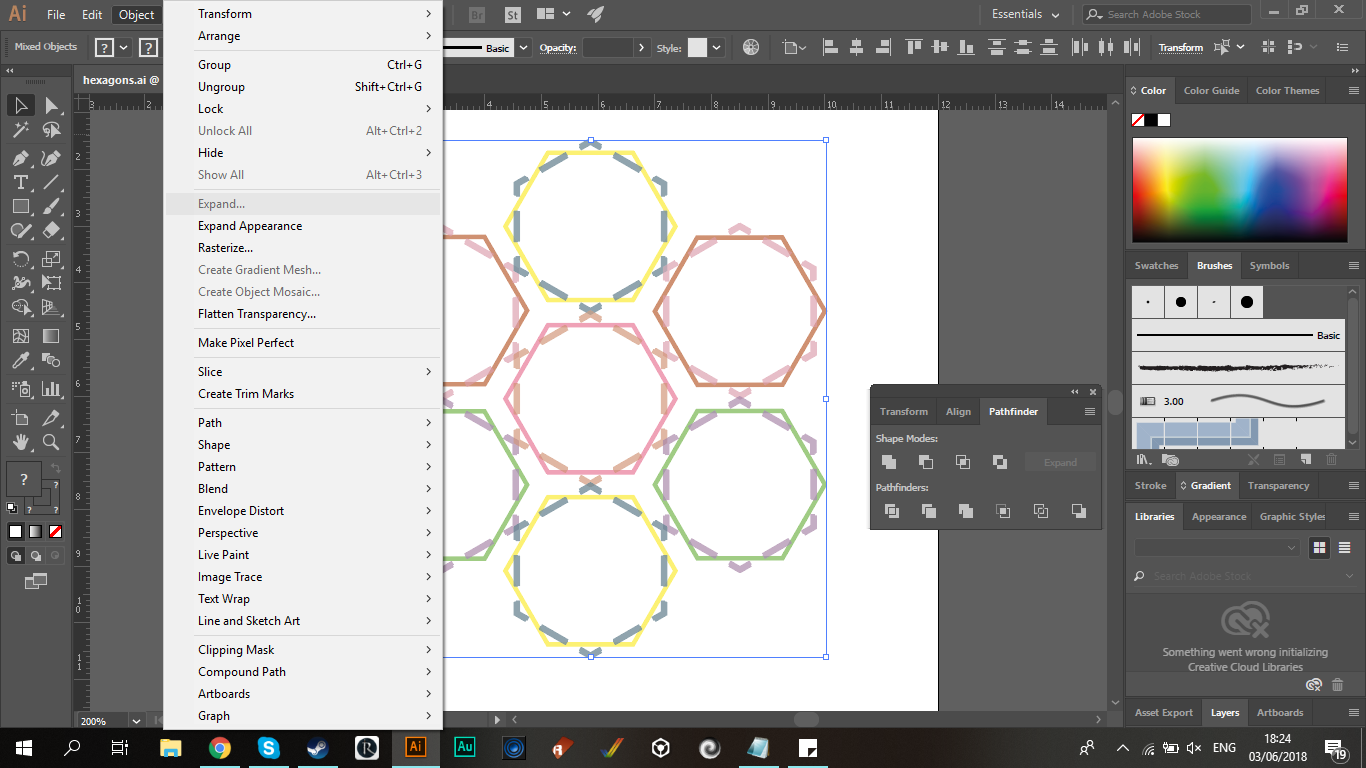Screen dimensions: 1366x768
Task: Activate the Type tool
Action: click(20, 182)
